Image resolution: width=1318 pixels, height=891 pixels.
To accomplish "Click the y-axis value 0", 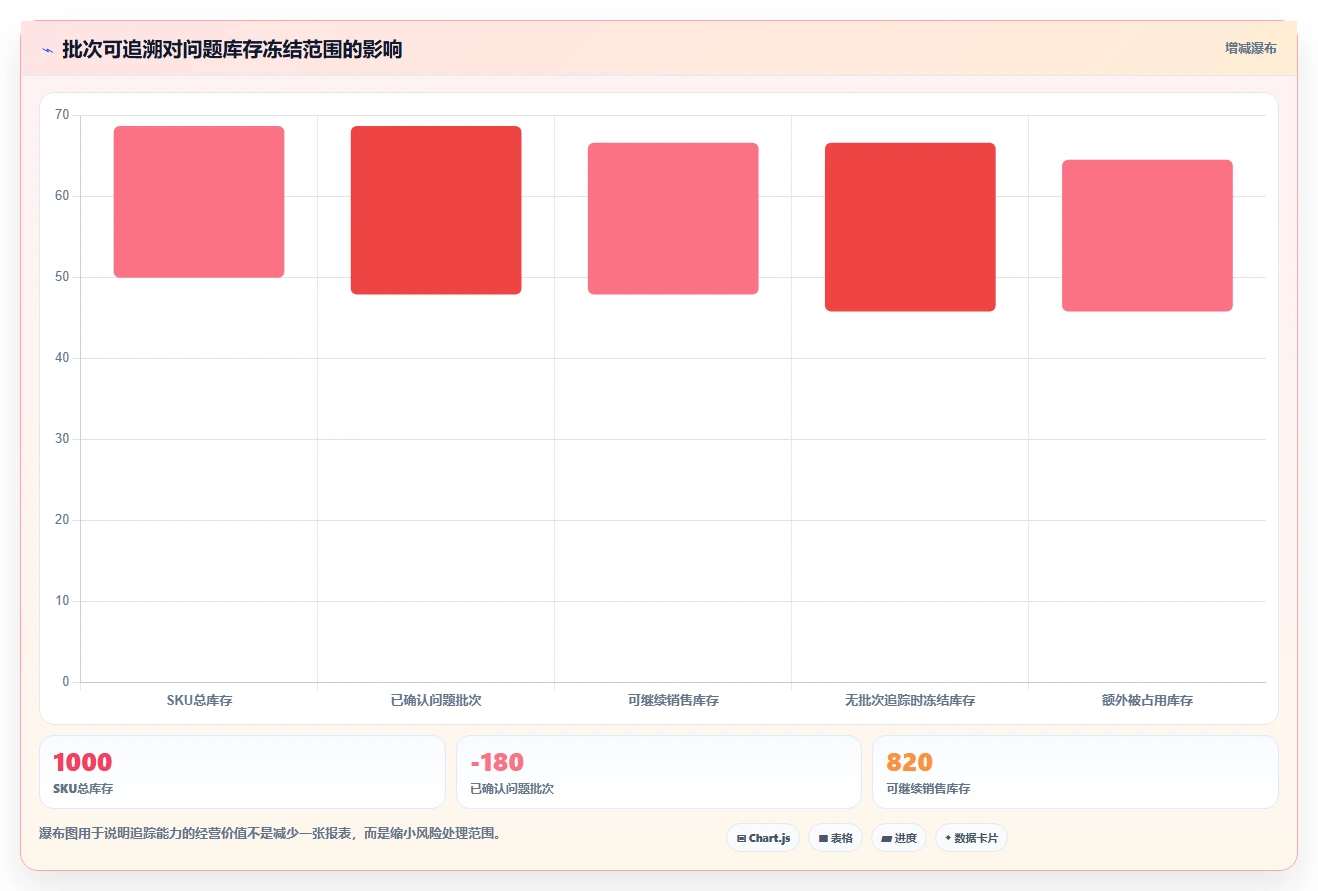I will [66, 682].
